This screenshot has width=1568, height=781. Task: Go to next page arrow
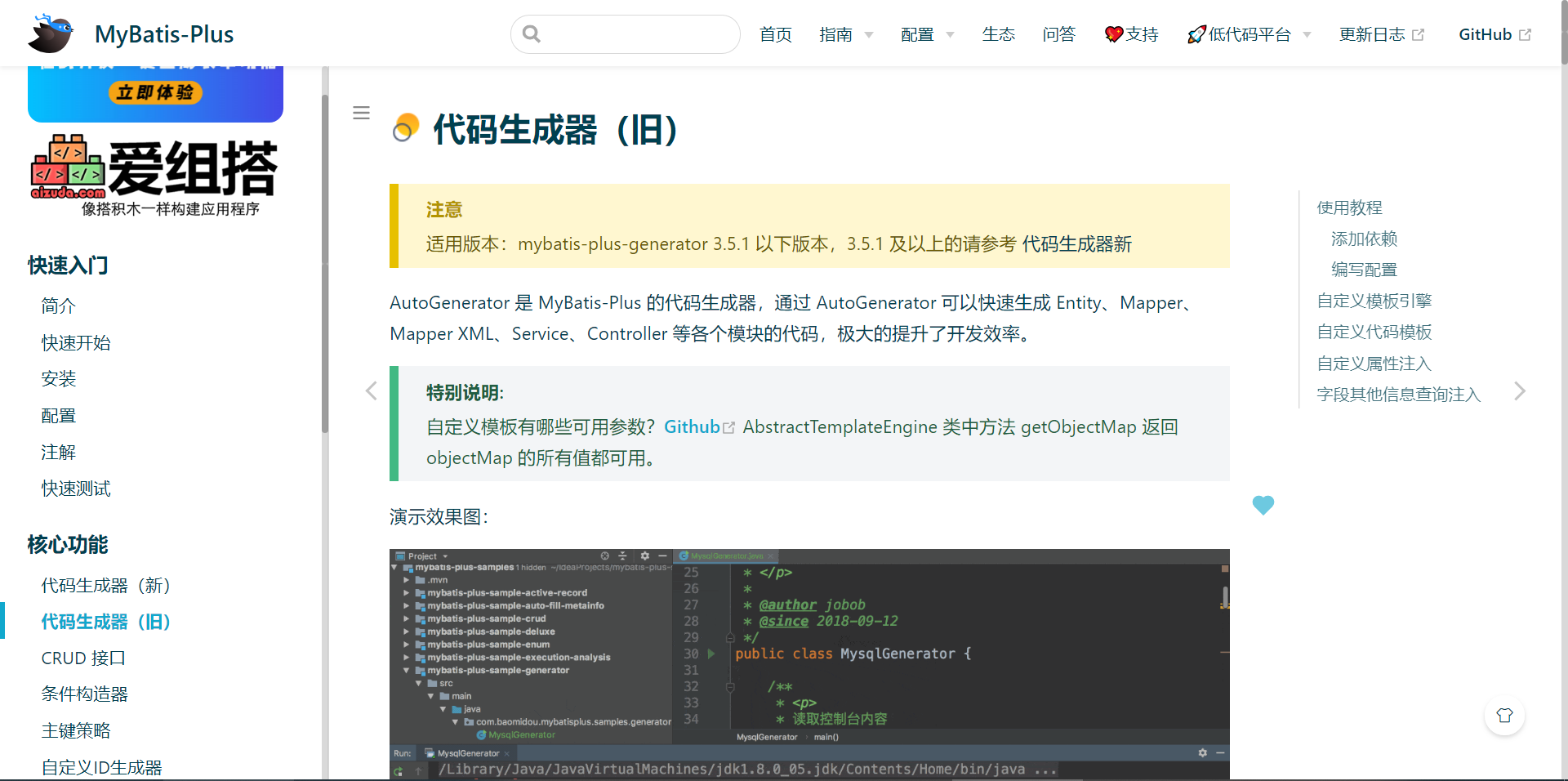pyautogui.click(x=1519, y=390)
